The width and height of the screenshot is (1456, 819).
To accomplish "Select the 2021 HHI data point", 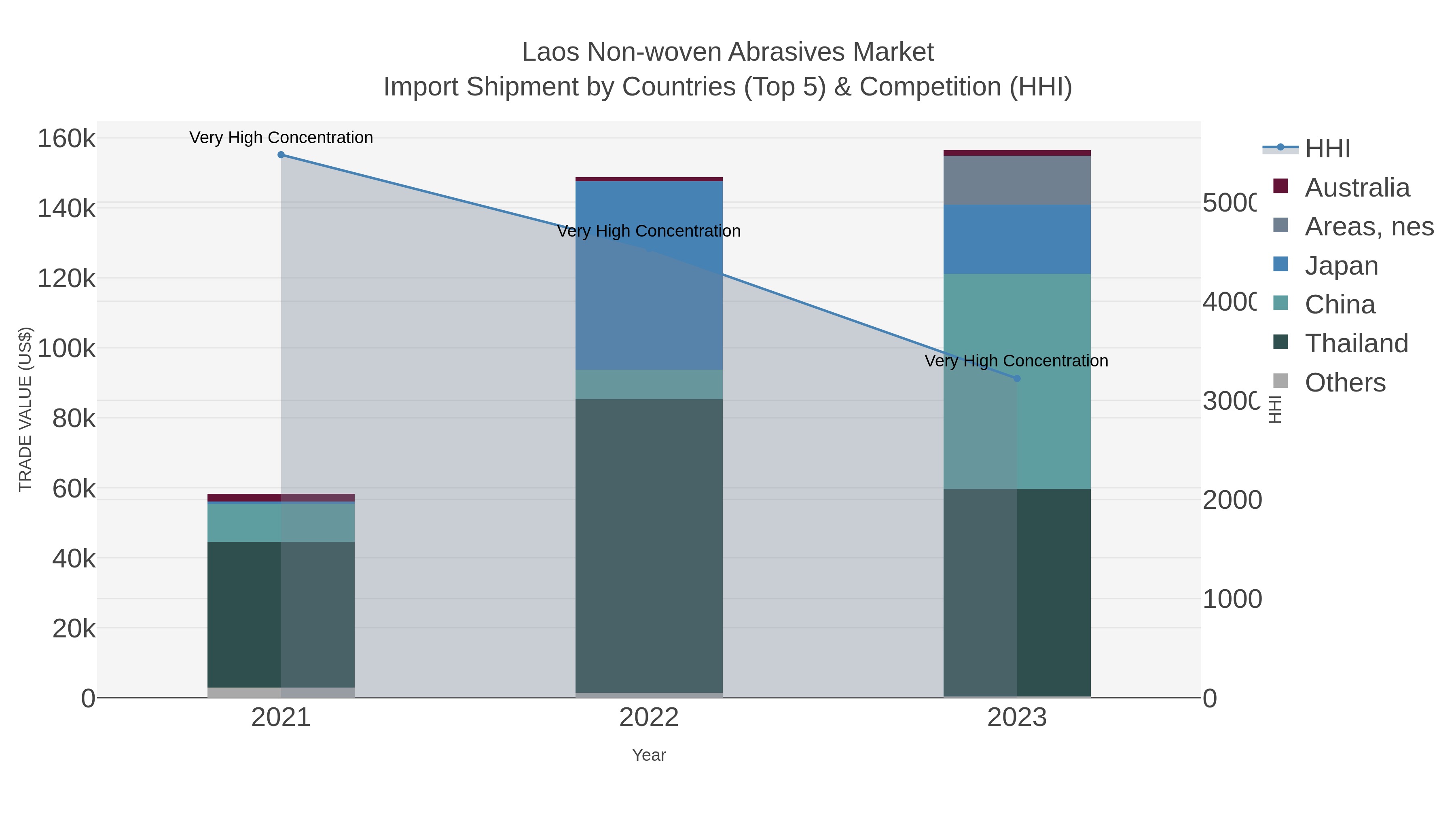I will pyautogui.click(x=281, y=155).
